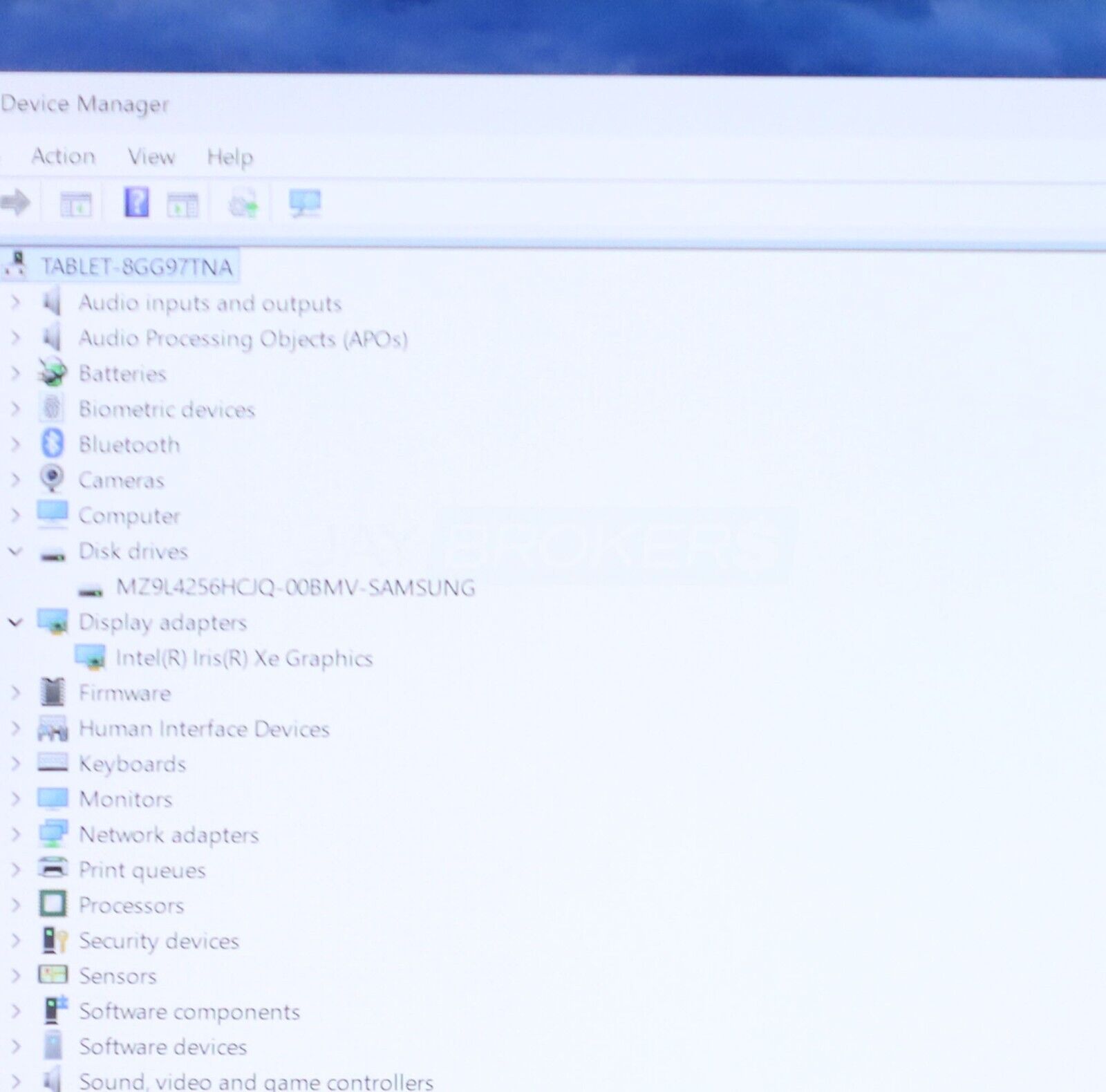Viewport: 1106px width, 1092px height.
Task: Collapse the Disk drives category
Action: 15,551
